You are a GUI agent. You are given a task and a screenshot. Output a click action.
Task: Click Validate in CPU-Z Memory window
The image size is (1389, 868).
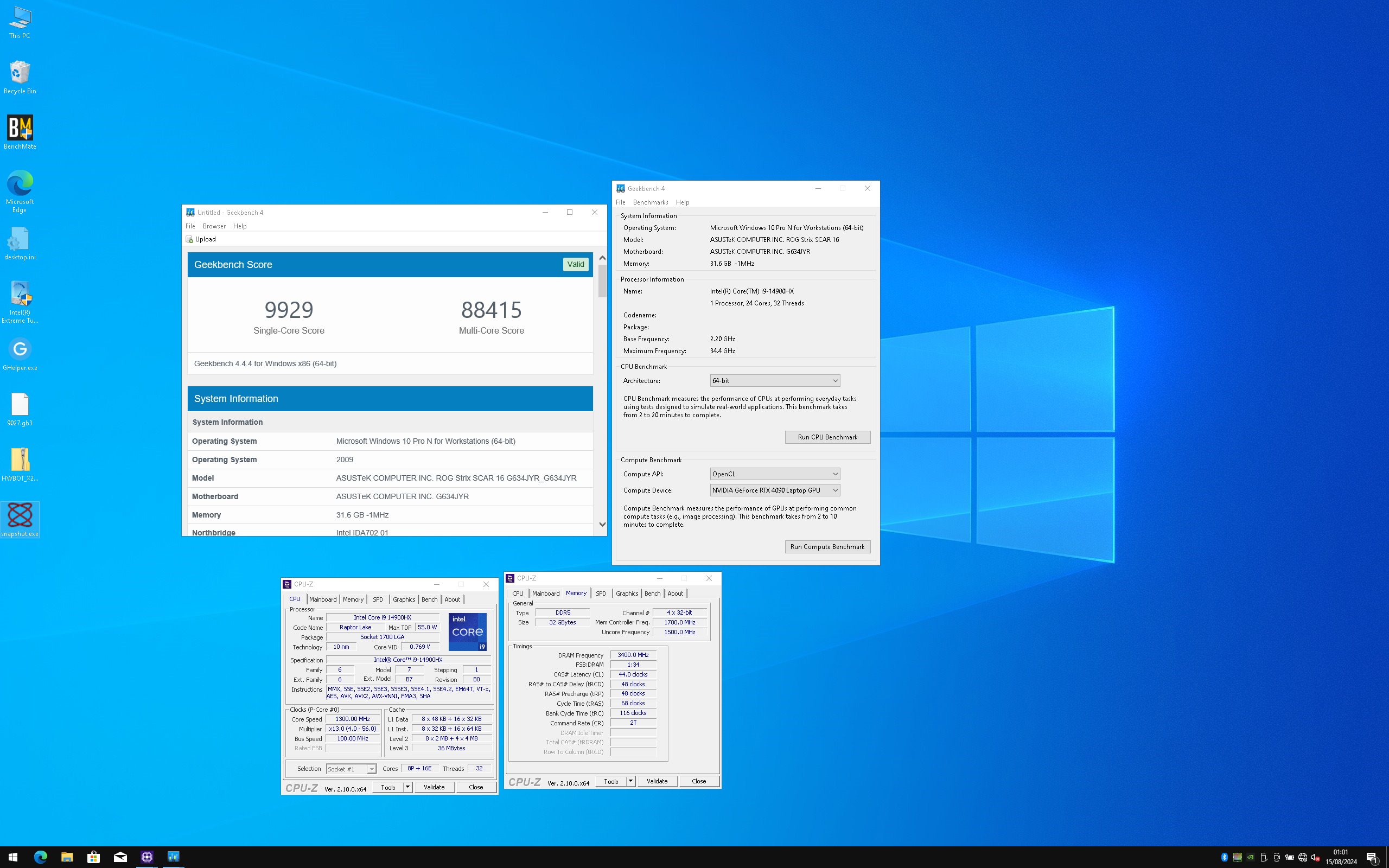coord(657,781)
